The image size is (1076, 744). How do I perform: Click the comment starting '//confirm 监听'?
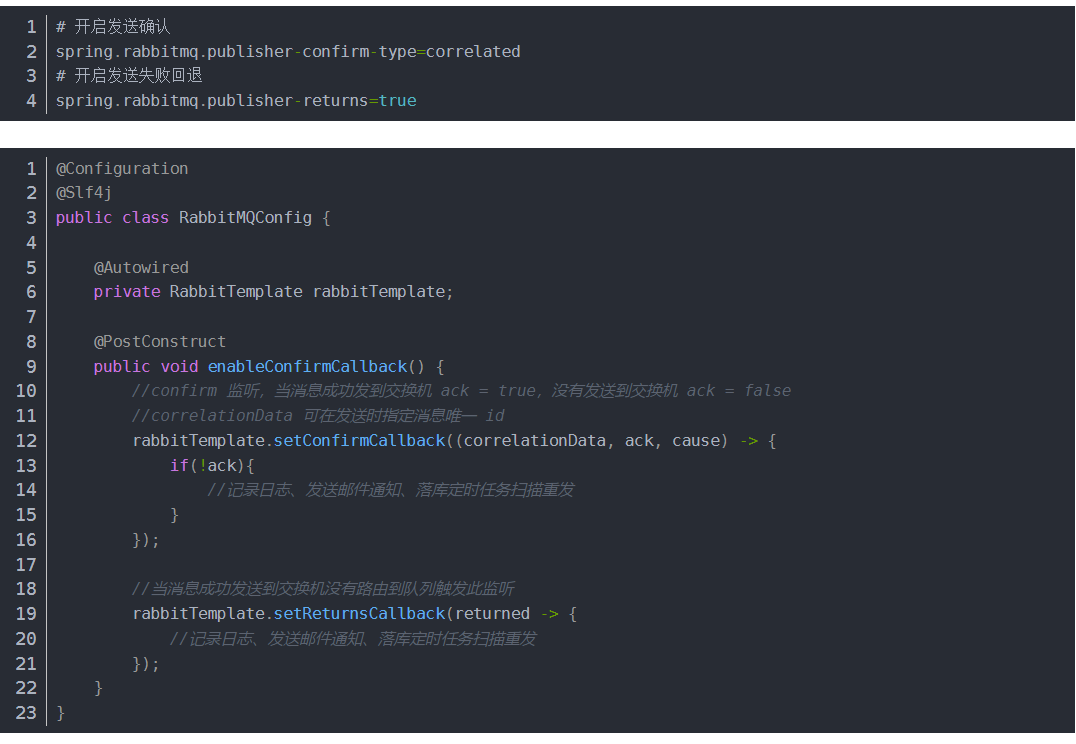tap(461, 391)
